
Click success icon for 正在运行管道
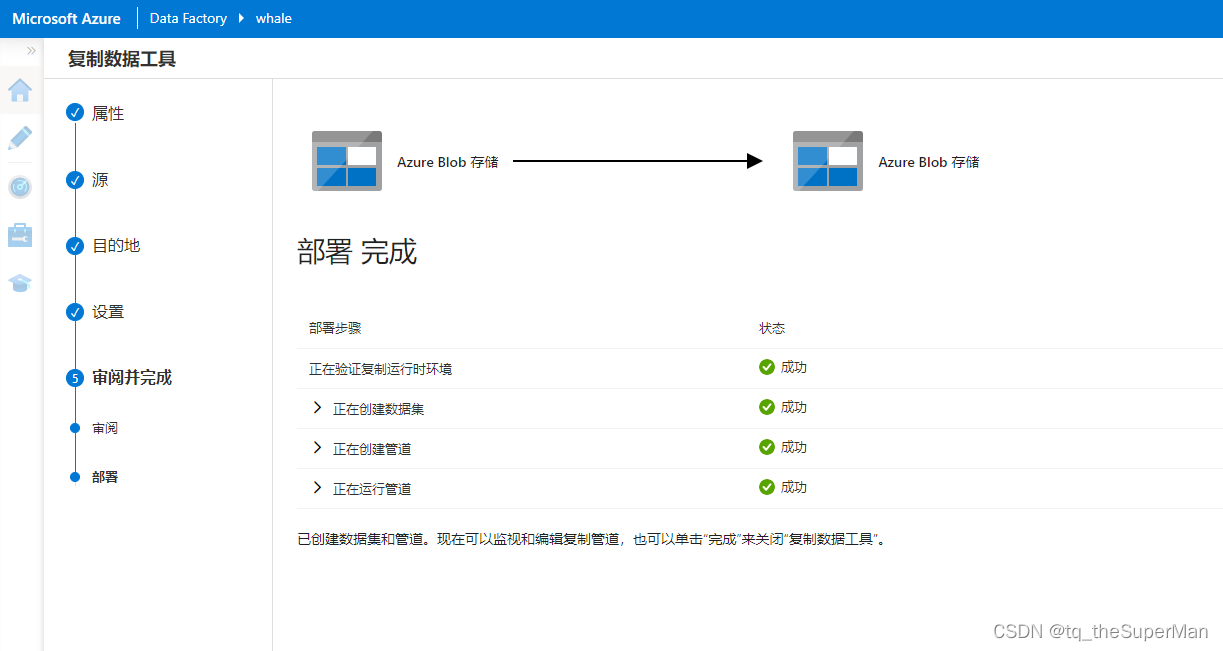(767, 487)
